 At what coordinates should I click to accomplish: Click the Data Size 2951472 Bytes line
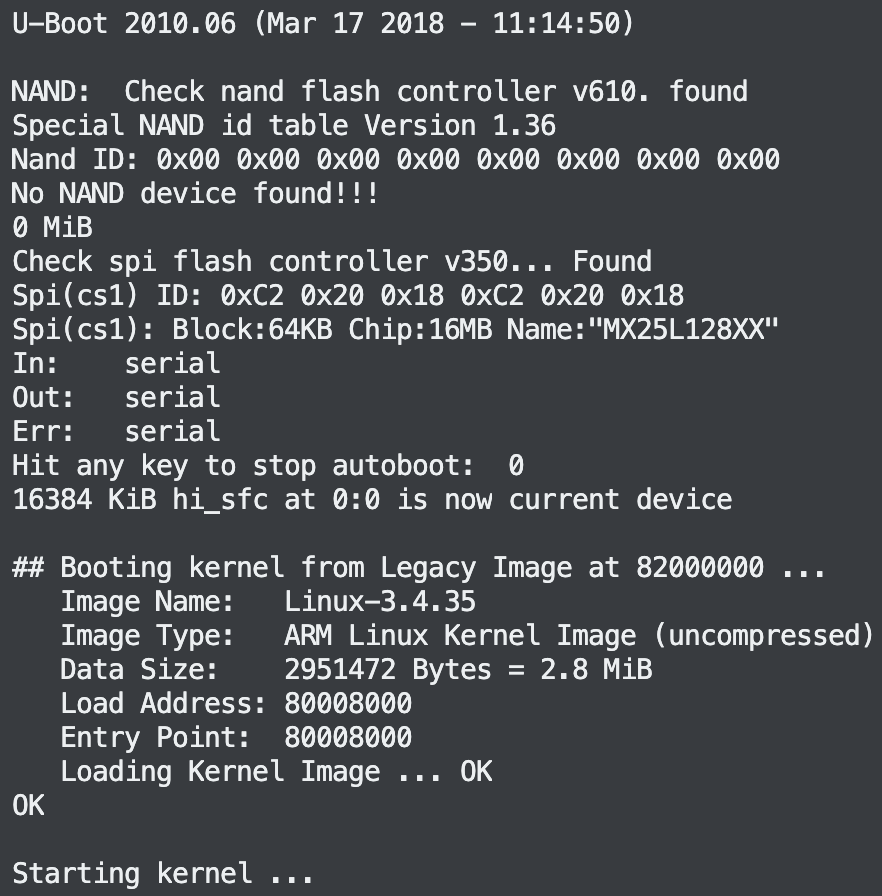[x=356, y=669]
